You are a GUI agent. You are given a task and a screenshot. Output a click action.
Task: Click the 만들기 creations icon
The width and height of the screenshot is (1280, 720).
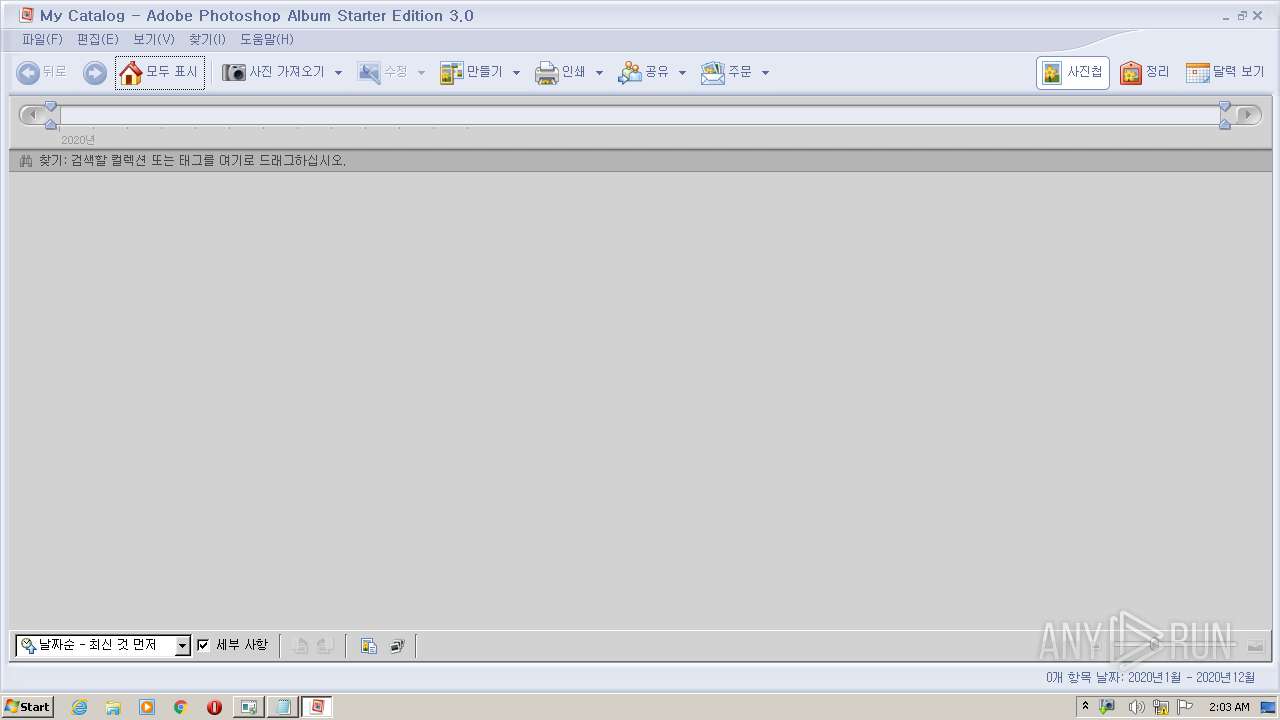point(452,72)
